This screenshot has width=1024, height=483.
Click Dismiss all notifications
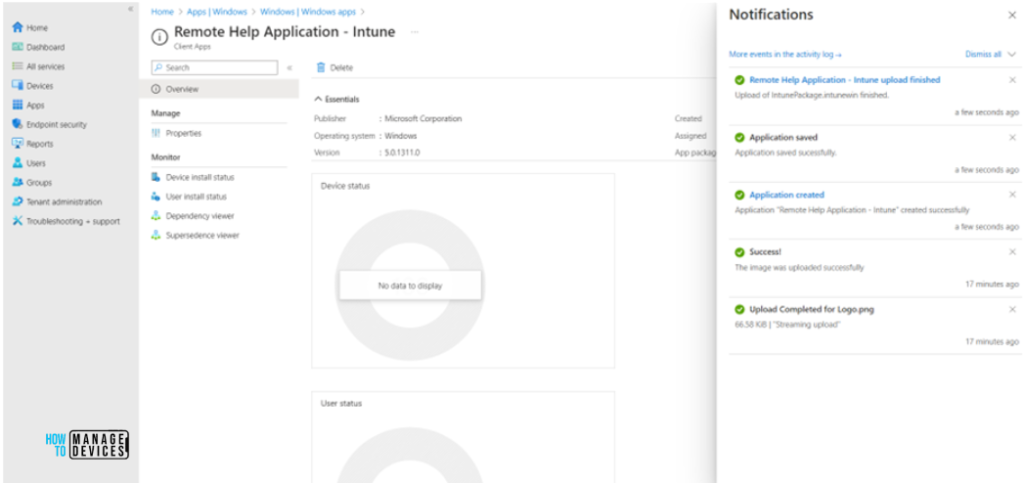[x=983, y=54]
